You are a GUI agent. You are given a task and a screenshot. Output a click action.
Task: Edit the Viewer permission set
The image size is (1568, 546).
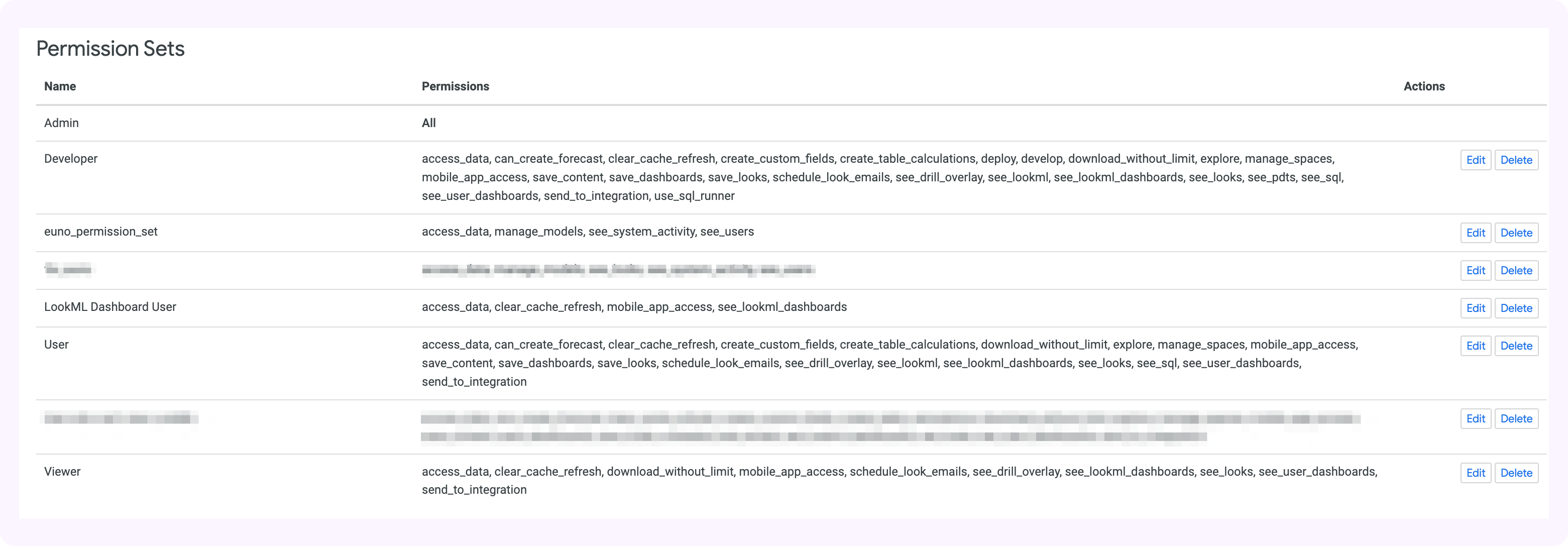pyautogui.click(x=1475, y=474)
